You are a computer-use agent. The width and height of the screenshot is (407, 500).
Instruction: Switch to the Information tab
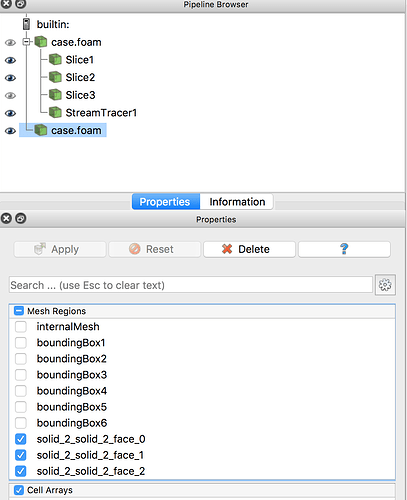pyautogui.click(x=237, y=202)
